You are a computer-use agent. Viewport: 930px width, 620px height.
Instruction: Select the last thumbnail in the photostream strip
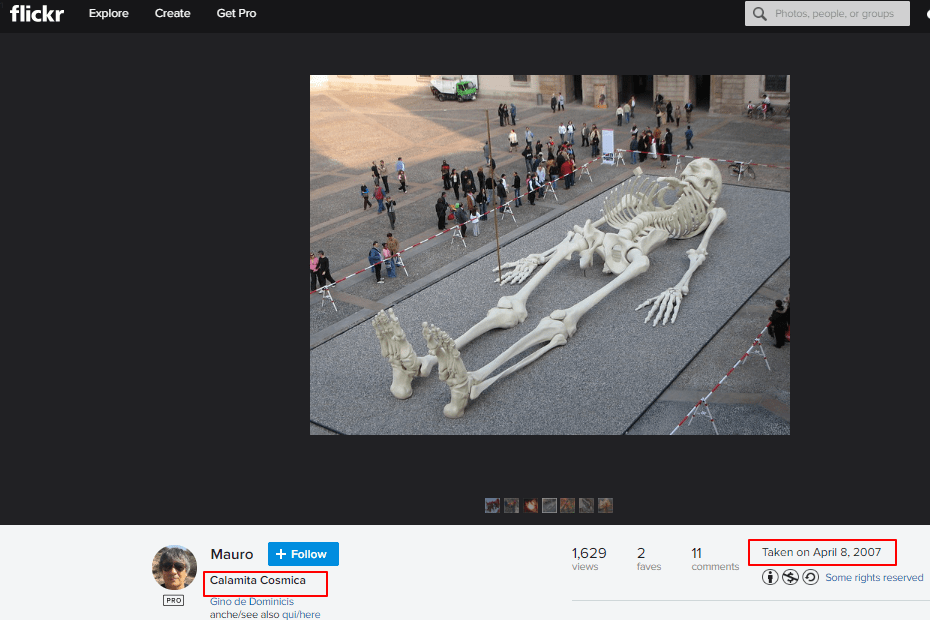pyautogui.click(x=605, y=506)
